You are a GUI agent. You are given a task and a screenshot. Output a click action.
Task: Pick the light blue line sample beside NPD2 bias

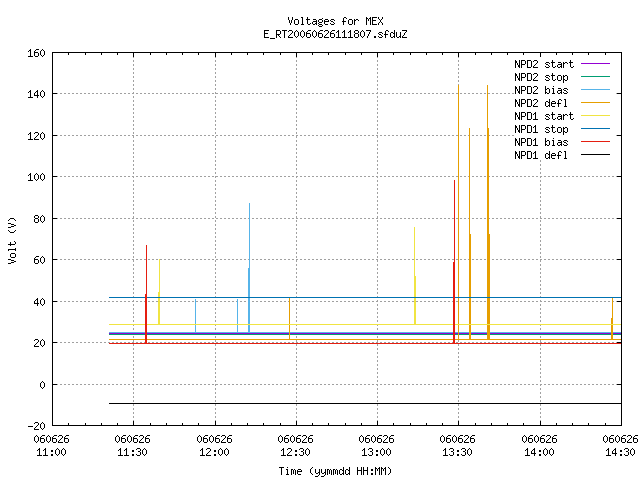tap(595, 89)
